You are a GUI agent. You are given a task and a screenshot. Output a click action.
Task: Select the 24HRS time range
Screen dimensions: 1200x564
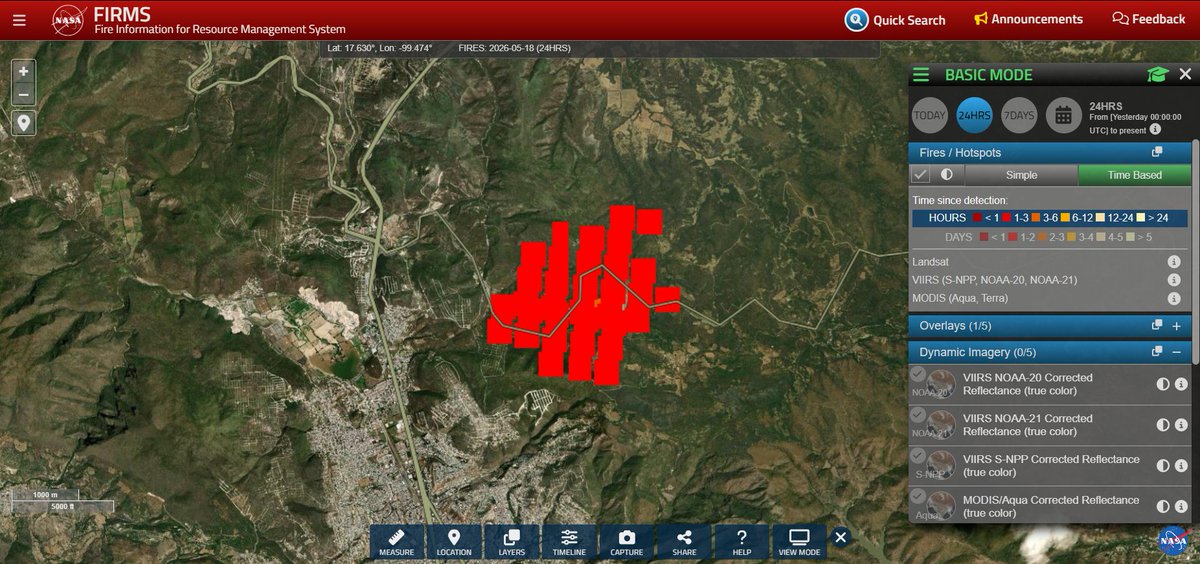(974, 115)
